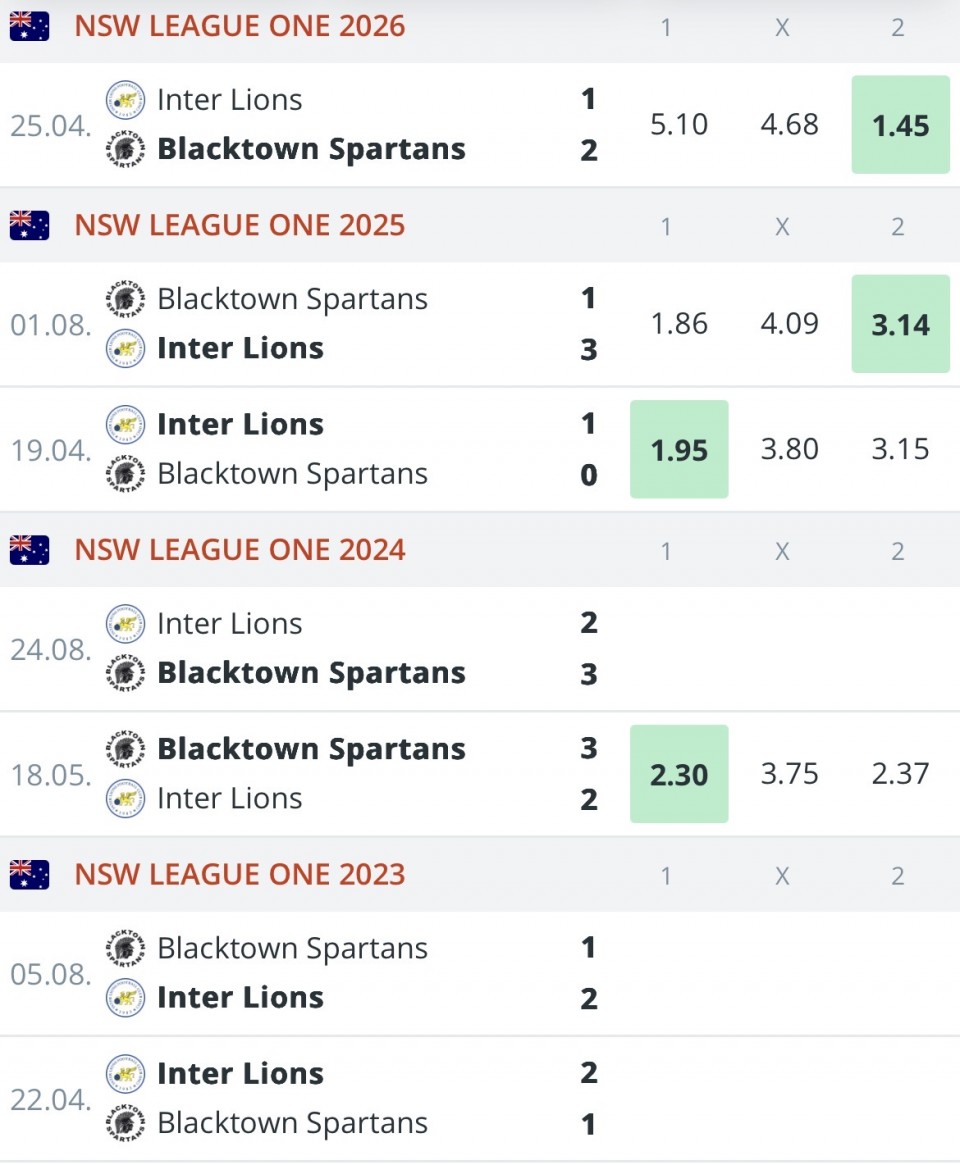Click the Blacktown Spartans logo in the 01.08. match
The image size is (960, 1165).
(126, 299)
